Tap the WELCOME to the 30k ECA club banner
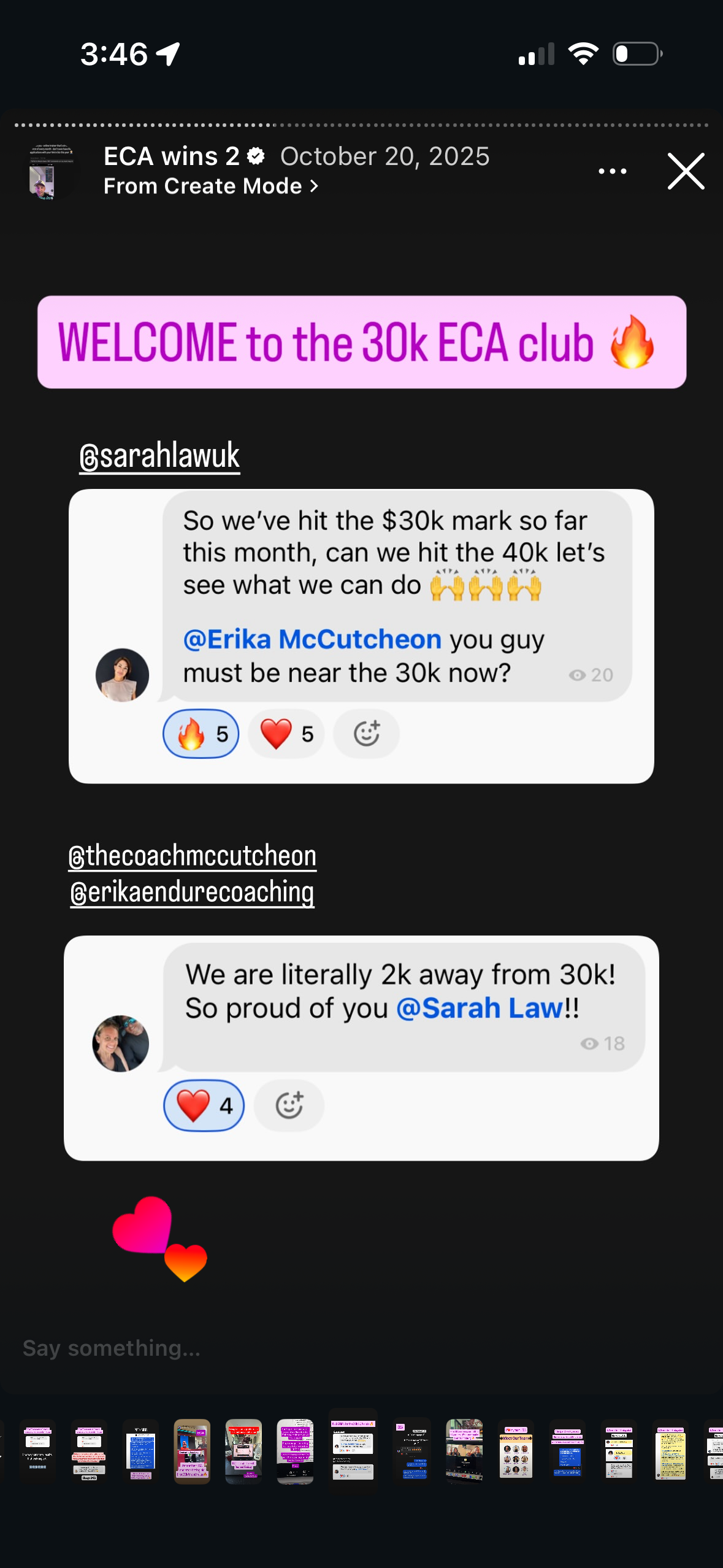Viewport: 723px width, 1568px height. [361, 342]
